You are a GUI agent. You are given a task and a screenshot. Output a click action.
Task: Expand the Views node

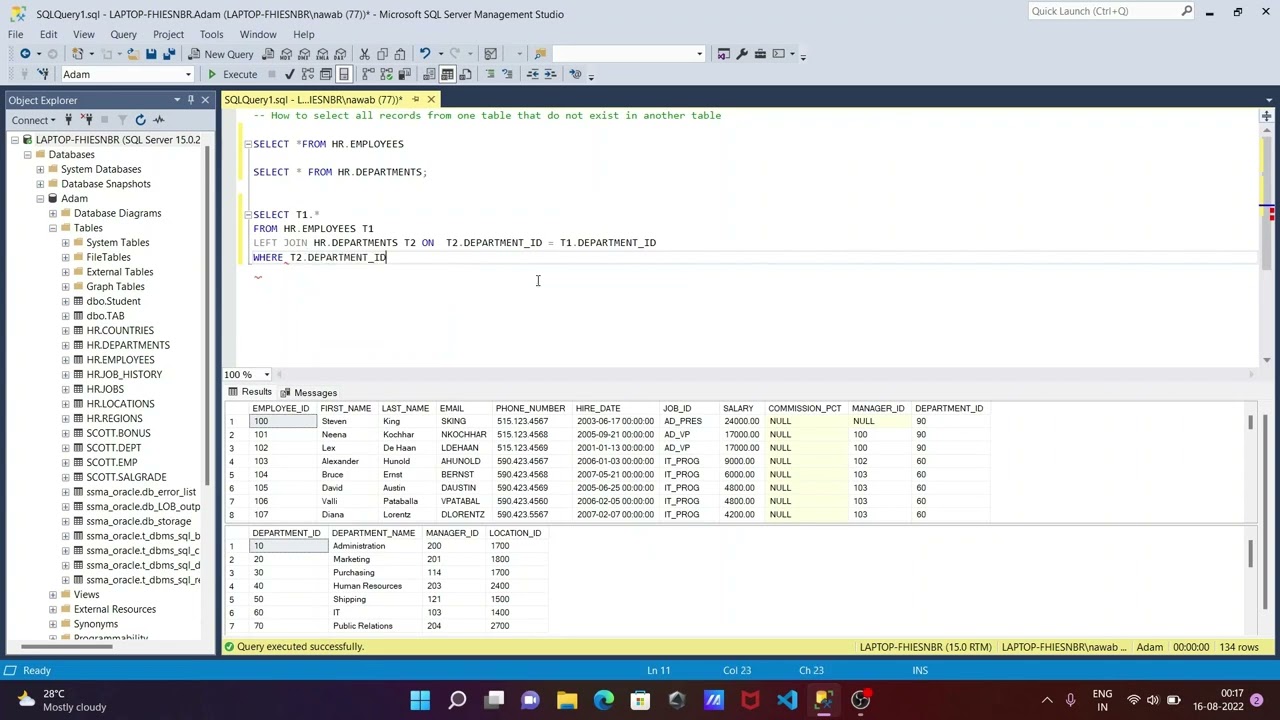click(53, 594)
